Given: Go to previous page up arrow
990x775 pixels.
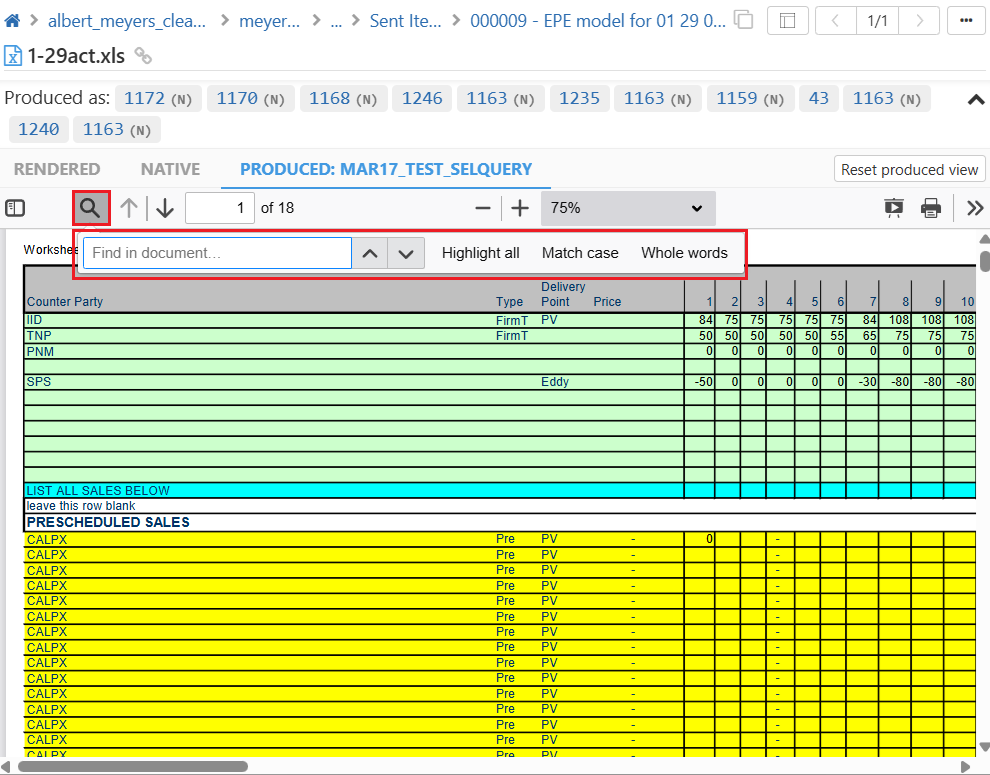Looking at the screenshot, I should point(129,208).
